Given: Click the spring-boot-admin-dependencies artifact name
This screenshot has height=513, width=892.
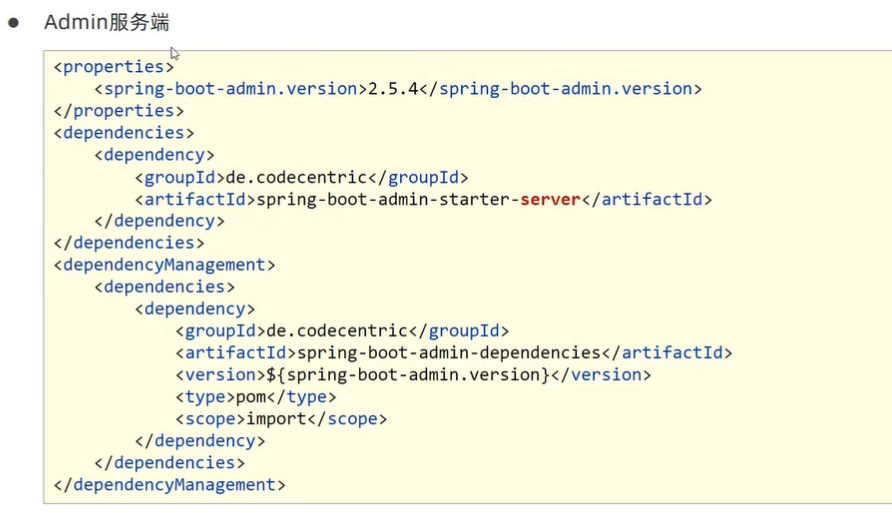Looking at the screenshot, I should click(x=448, y=353).
